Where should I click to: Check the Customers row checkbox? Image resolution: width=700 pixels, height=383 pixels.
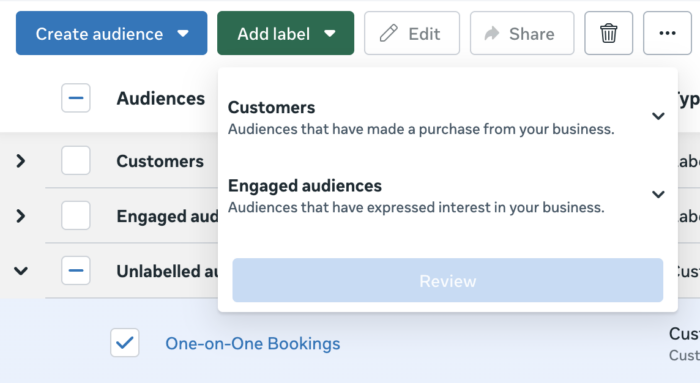(x=76, y=160)
